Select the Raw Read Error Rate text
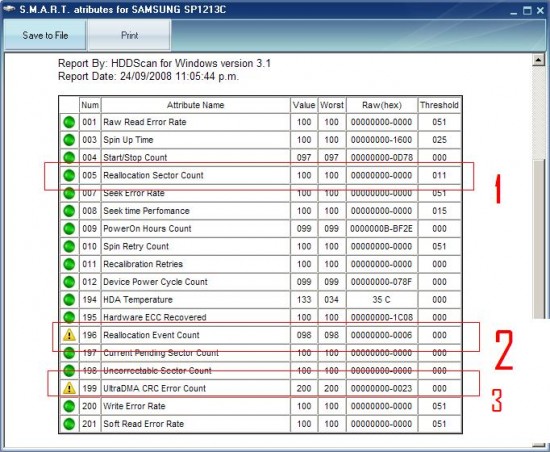This screenshot has width=550, height=452. (145, 122)
